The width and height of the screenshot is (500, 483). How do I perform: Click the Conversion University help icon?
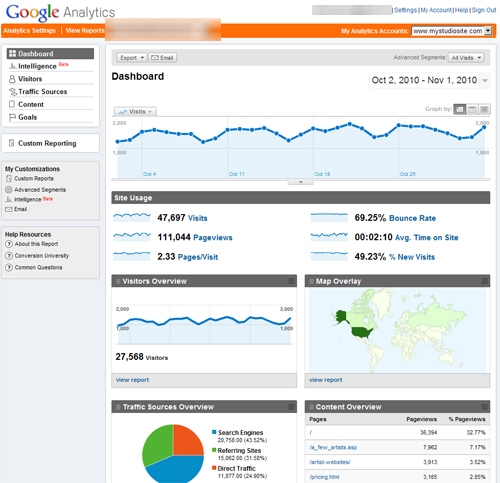[9, 256]
